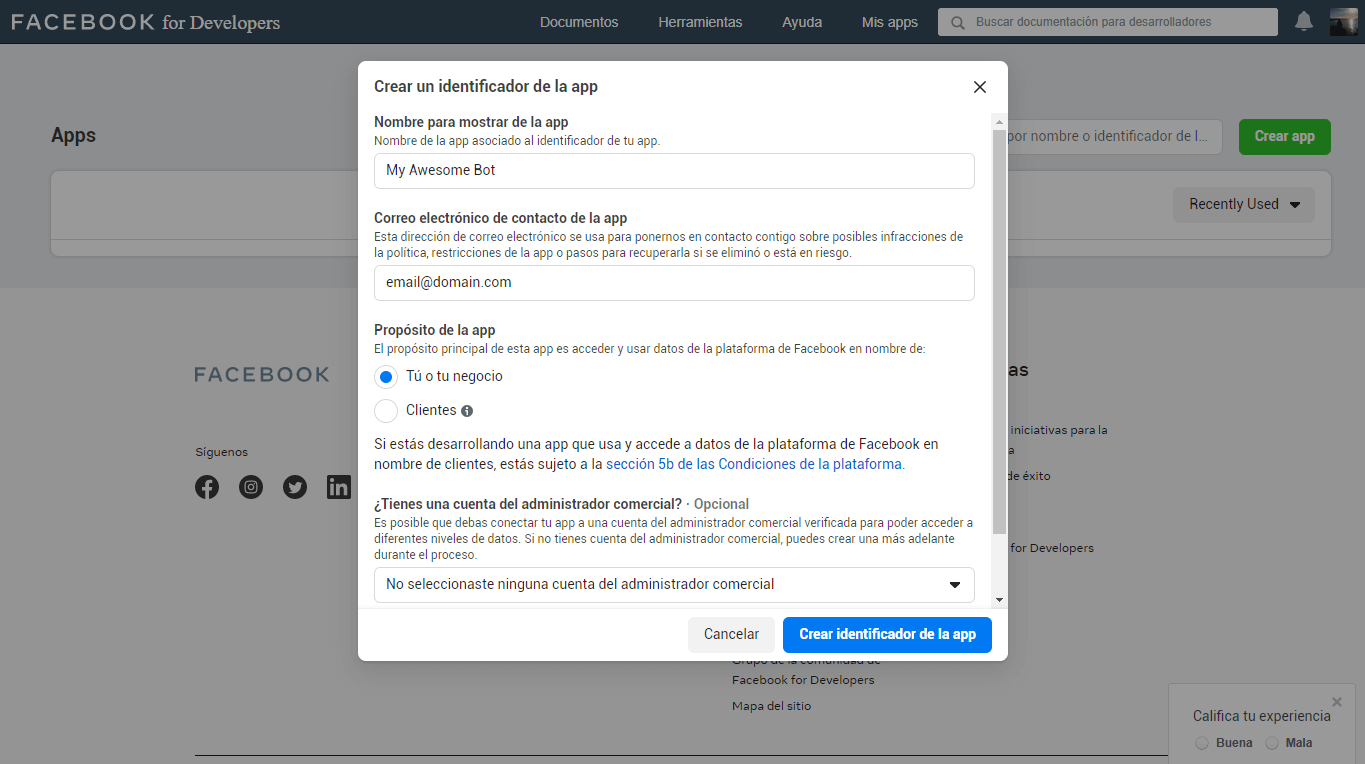Click the Apps page heading

(x=74, y=136)
